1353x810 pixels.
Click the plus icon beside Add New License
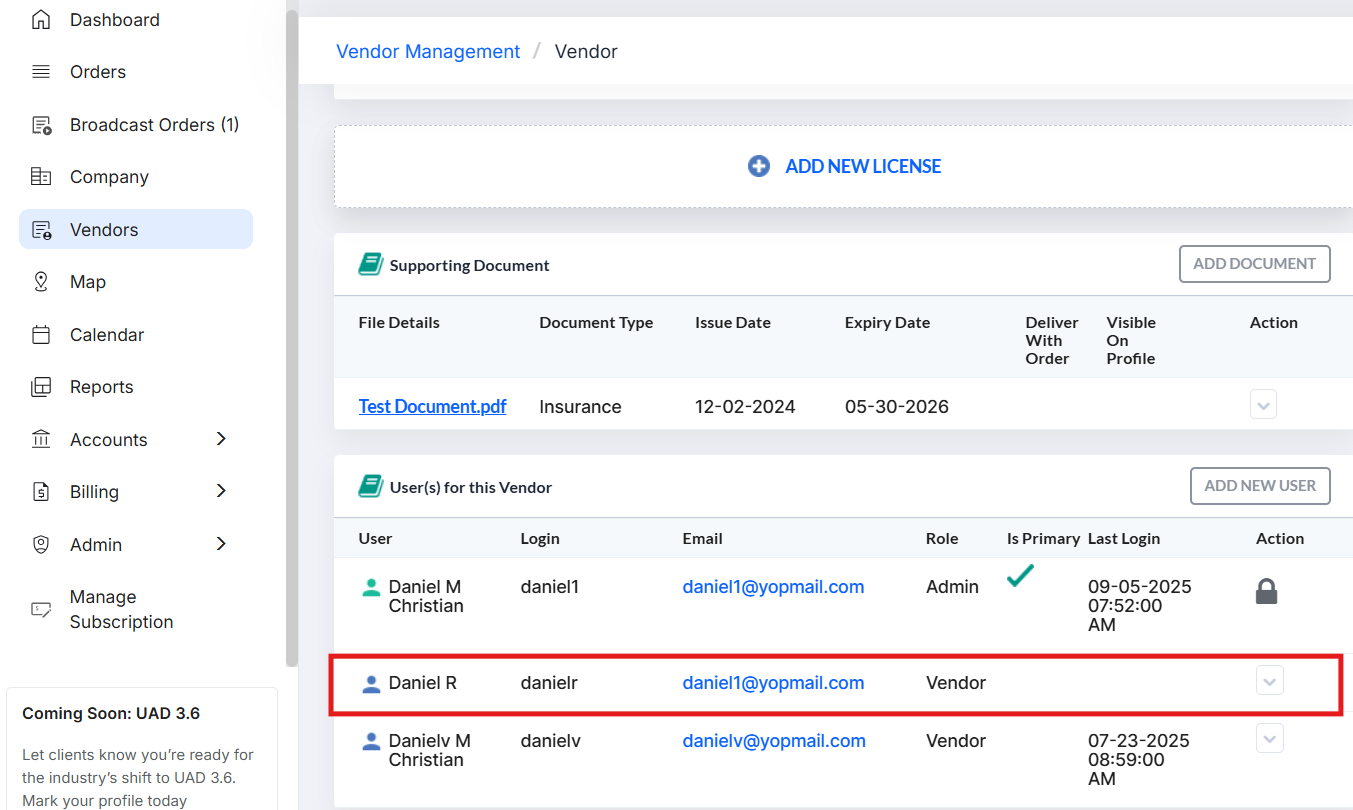[x=759, y=166]
